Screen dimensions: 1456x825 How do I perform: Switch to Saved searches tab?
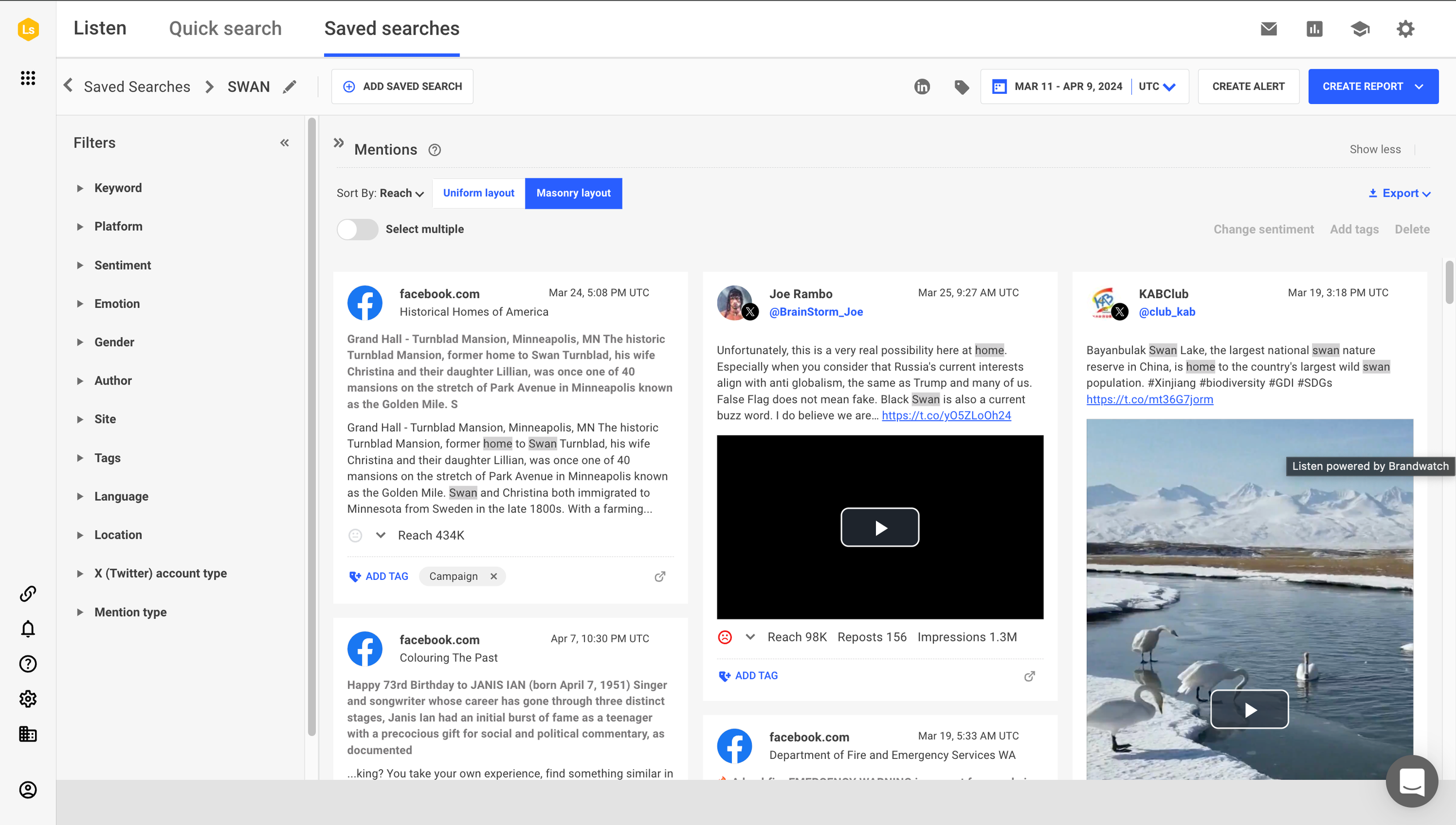click(x=391, y=28)
